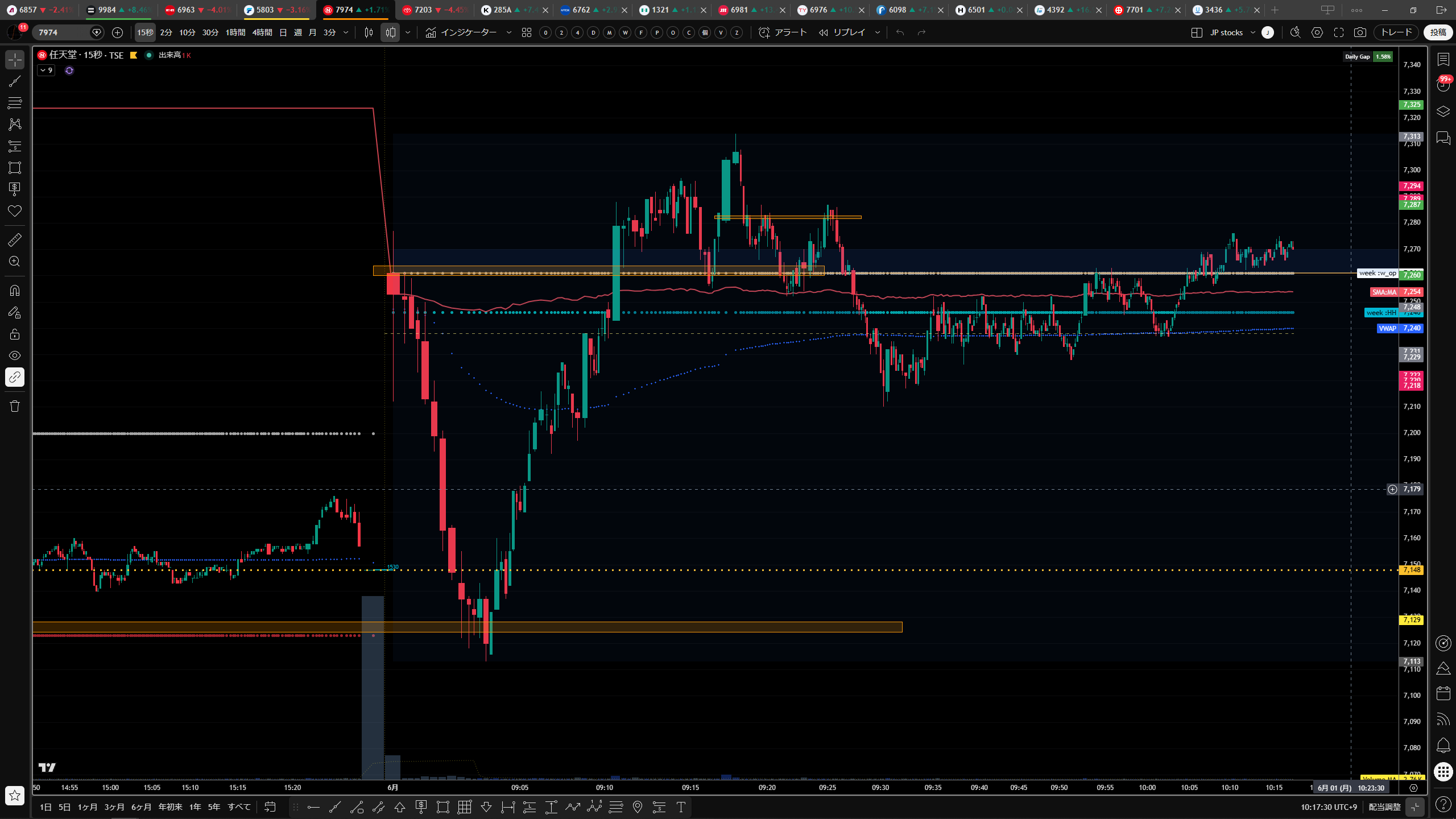Expand the インジケーター favorites dropdown arrow
The height and width of the screenshot is (819, 1456).
click(x=509, y=32)
